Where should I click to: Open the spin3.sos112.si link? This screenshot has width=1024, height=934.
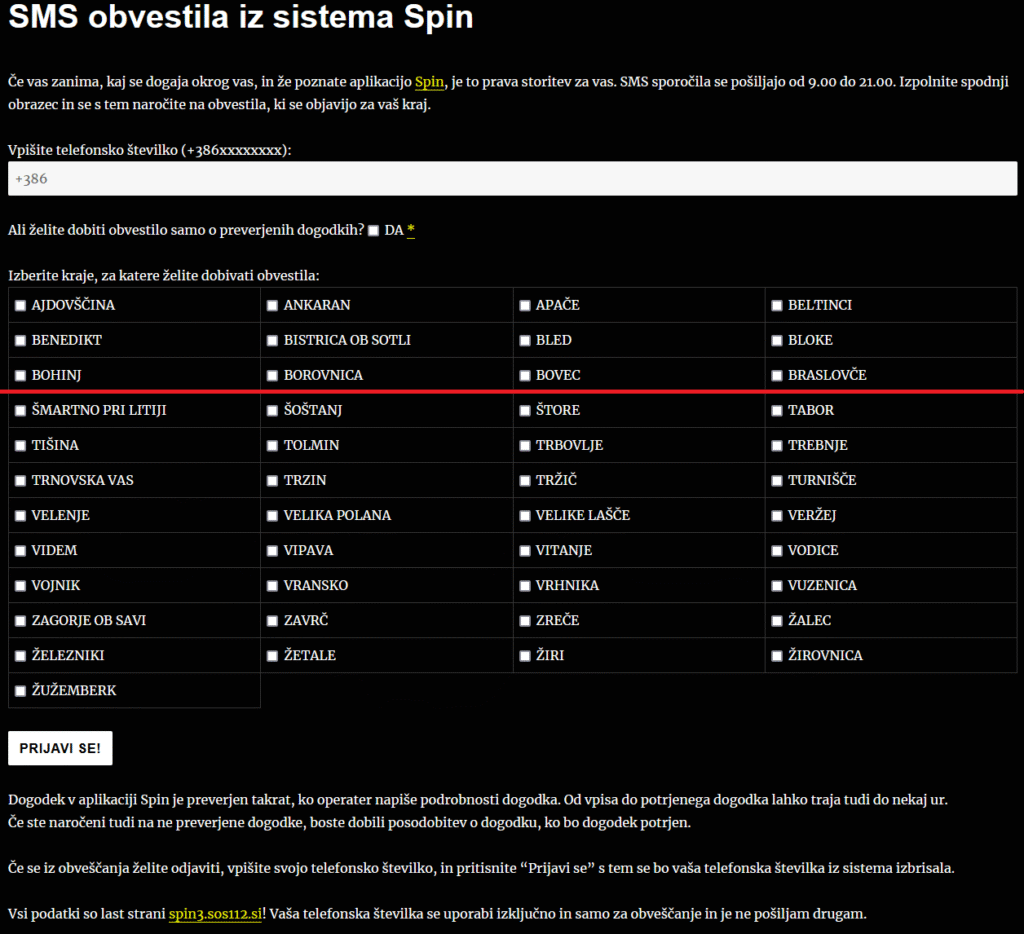pyautogui.click(x=216, y=914)
